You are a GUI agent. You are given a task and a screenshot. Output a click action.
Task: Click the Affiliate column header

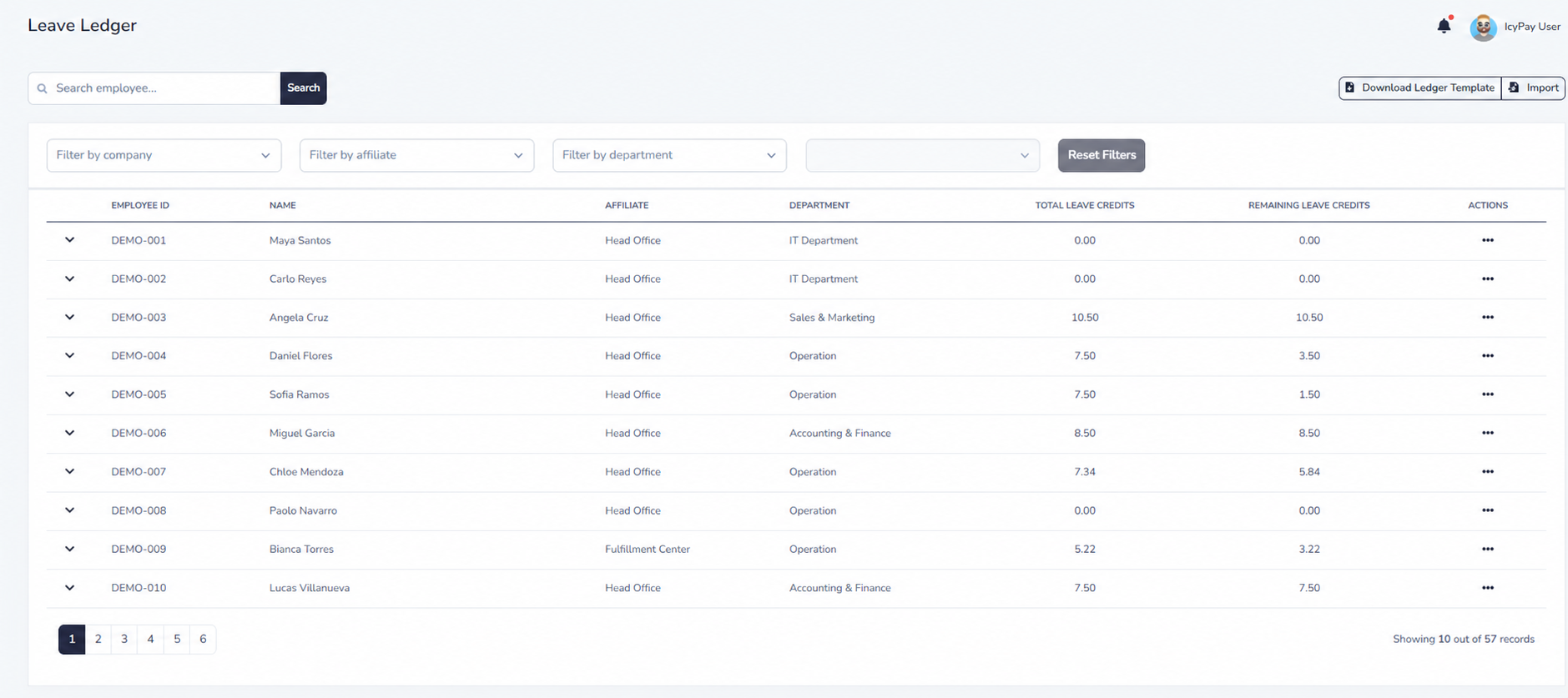point(627,205)
